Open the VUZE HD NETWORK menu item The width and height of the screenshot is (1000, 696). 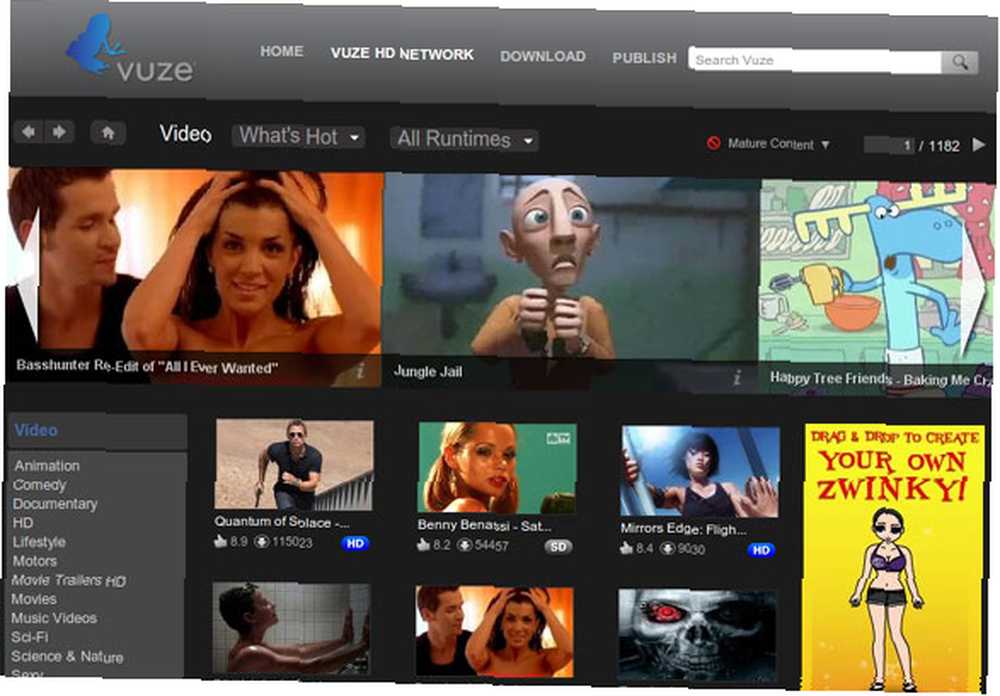tap(402, 54)
